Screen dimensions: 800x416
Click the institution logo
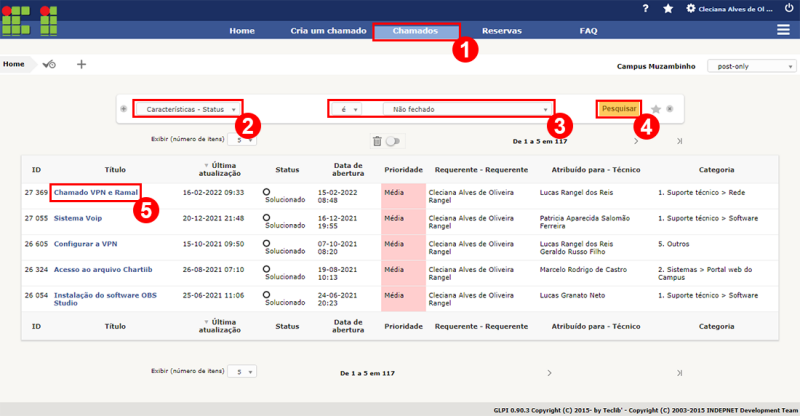(30, 20)
